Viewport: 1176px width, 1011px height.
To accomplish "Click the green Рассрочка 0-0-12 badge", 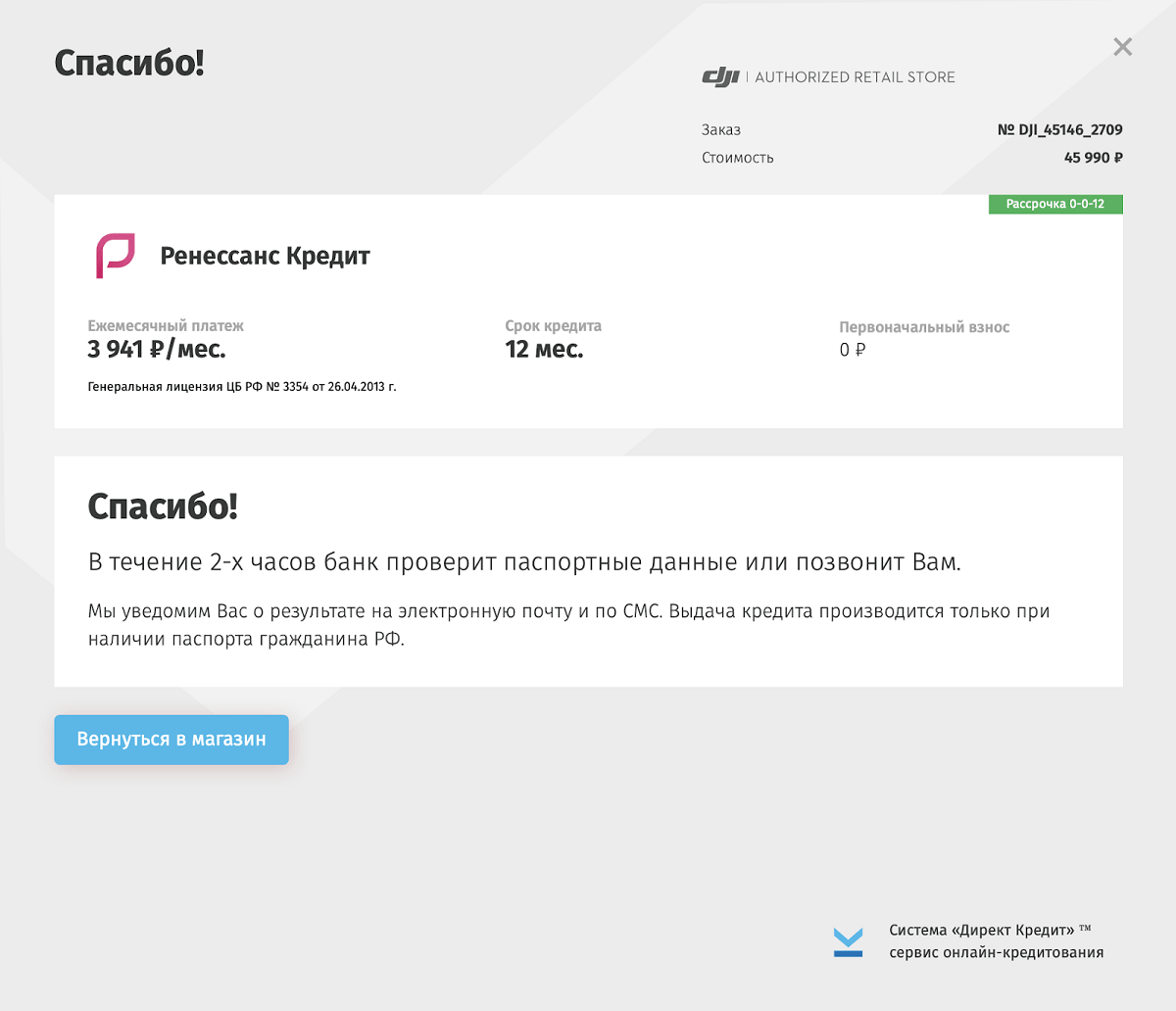I will (1055, 204).
